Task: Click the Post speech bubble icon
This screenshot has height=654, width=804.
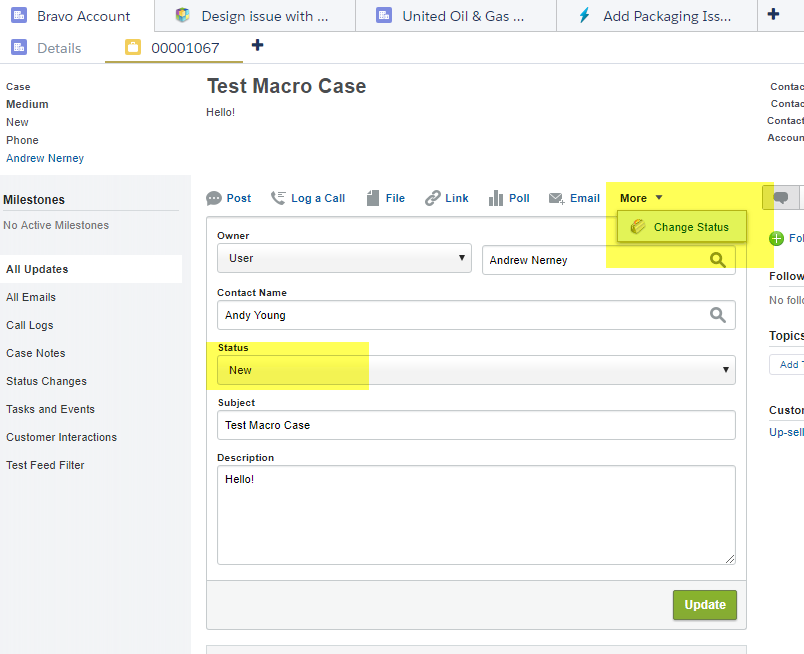Action: [x=214, y=198]
